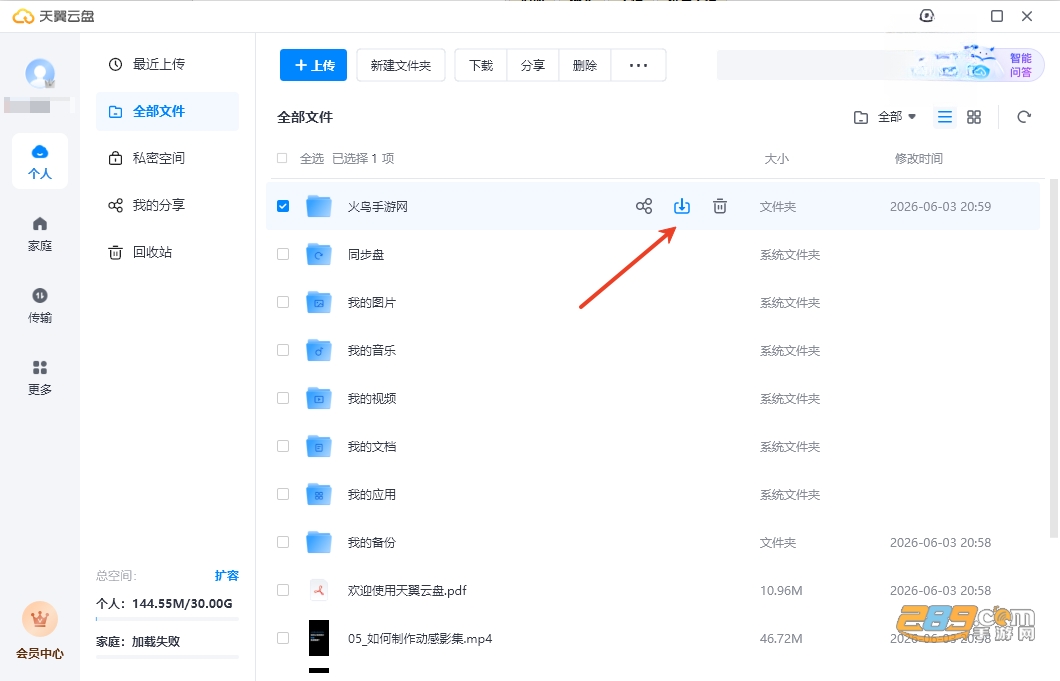The width and height of the screenshot is (1060, 681).
Task: Click the 我的音乐 folder icon
Action: pos(318,350)
